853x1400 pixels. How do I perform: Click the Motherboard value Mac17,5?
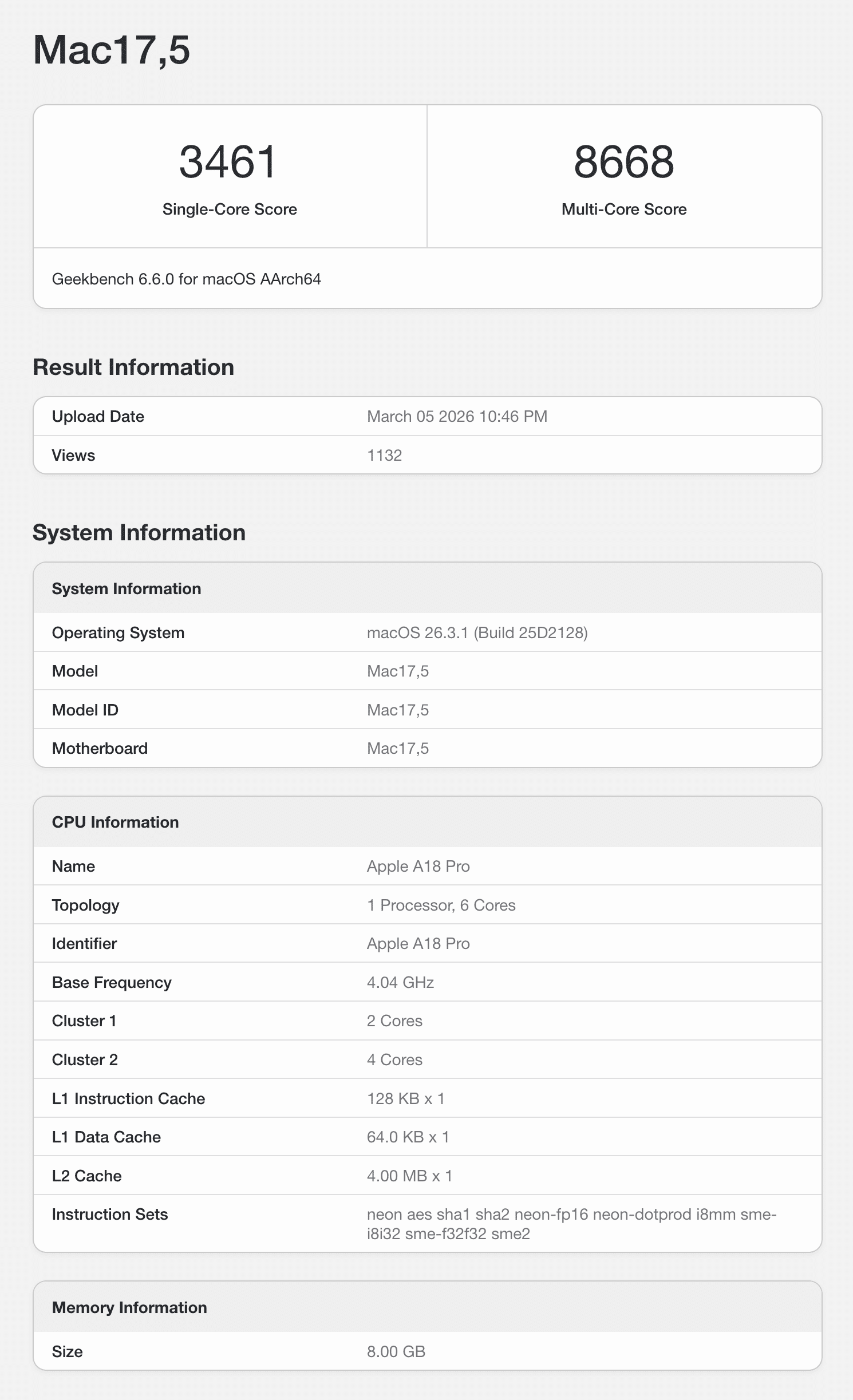click(398, 749)
